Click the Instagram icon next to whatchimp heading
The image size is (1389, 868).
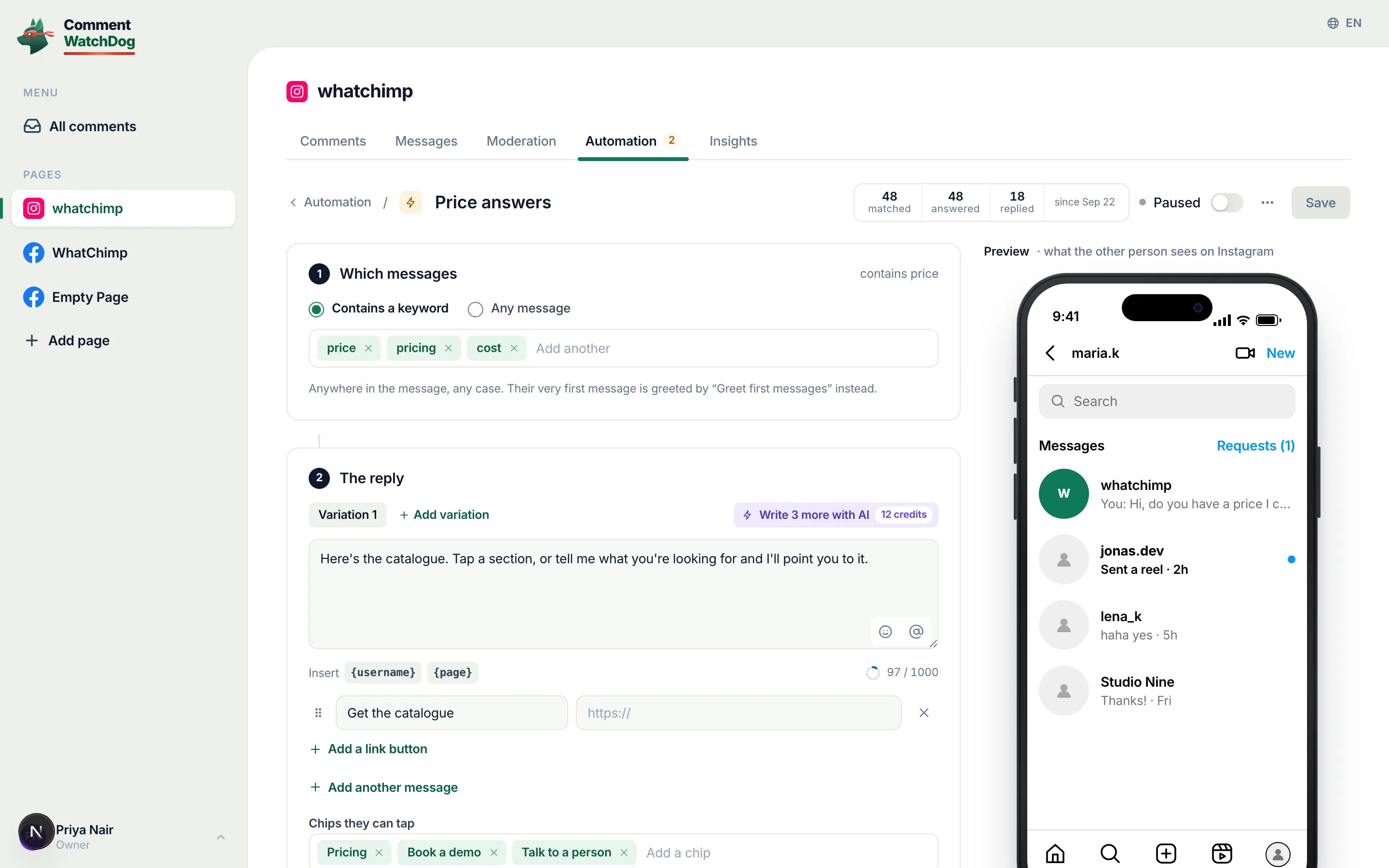pos(297,91)
